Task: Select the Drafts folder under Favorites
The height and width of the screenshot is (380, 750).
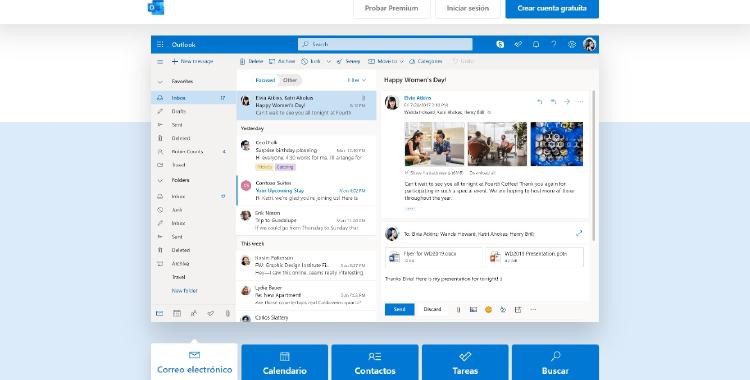Action: tap(194, 111)
